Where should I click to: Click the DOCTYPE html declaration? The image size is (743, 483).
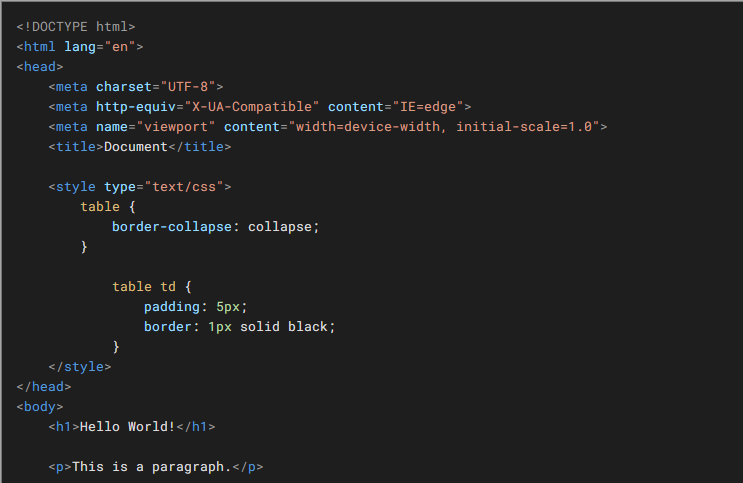[x=76, y=27]
